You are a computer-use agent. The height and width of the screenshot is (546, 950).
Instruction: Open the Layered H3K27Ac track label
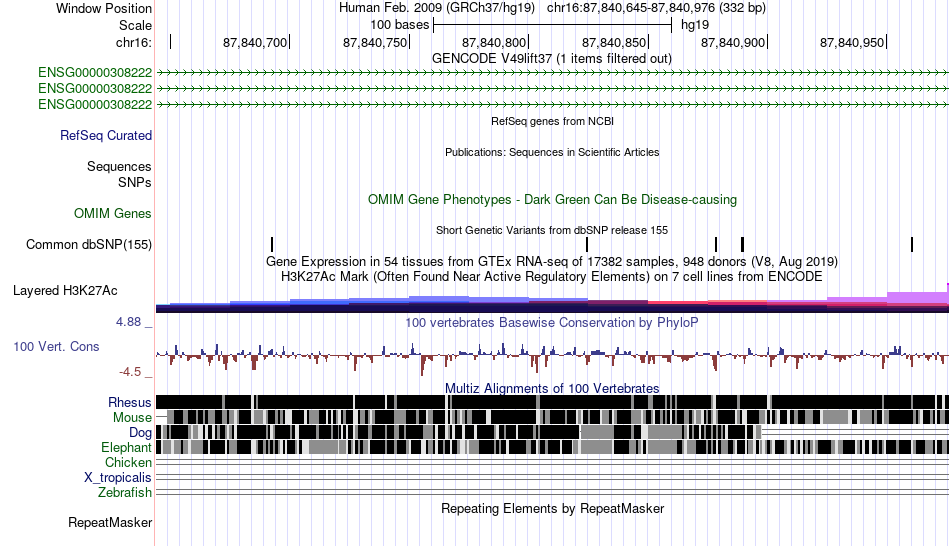tap(65, 291)
